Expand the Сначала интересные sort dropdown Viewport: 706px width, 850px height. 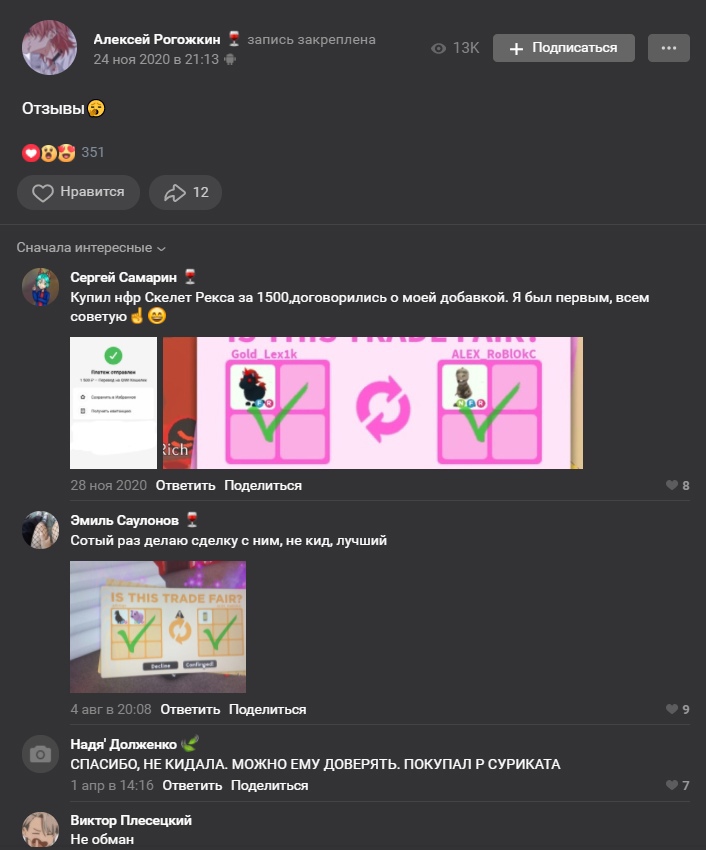(x=91, y=248)
